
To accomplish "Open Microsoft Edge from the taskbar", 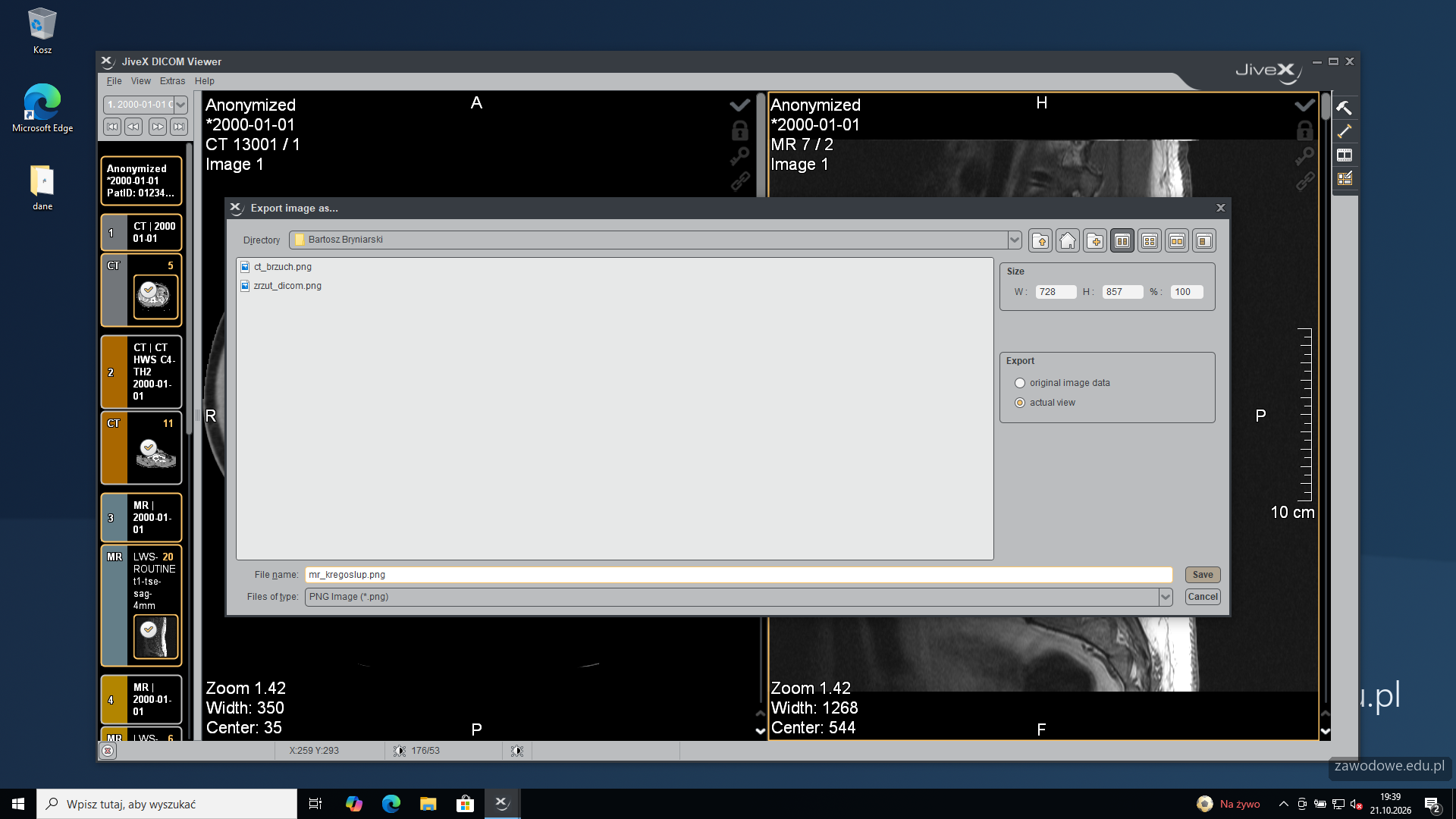I will [391, 804].
